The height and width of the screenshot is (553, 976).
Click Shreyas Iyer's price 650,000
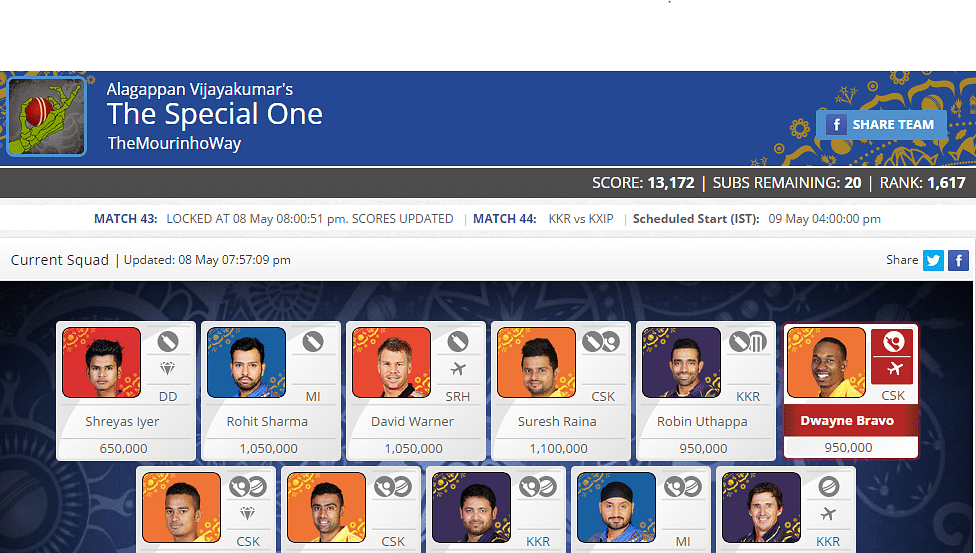click(123, 448)
